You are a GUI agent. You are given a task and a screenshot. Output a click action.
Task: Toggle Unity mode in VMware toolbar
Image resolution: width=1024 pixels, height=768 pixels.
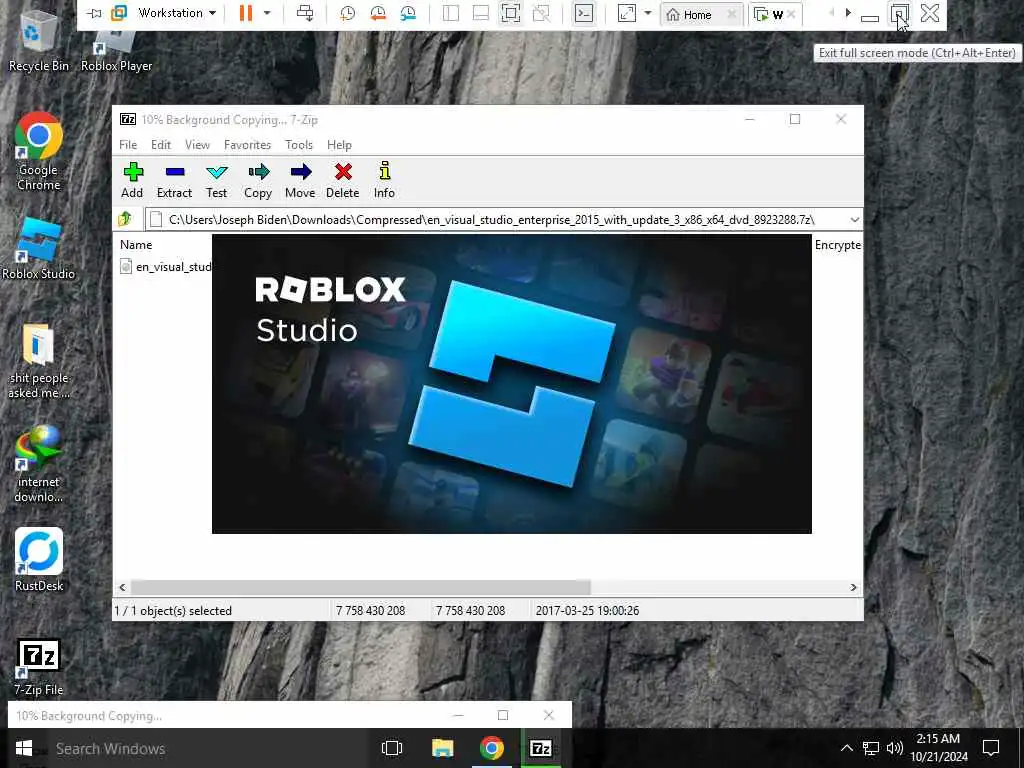[x=541, y=13]
